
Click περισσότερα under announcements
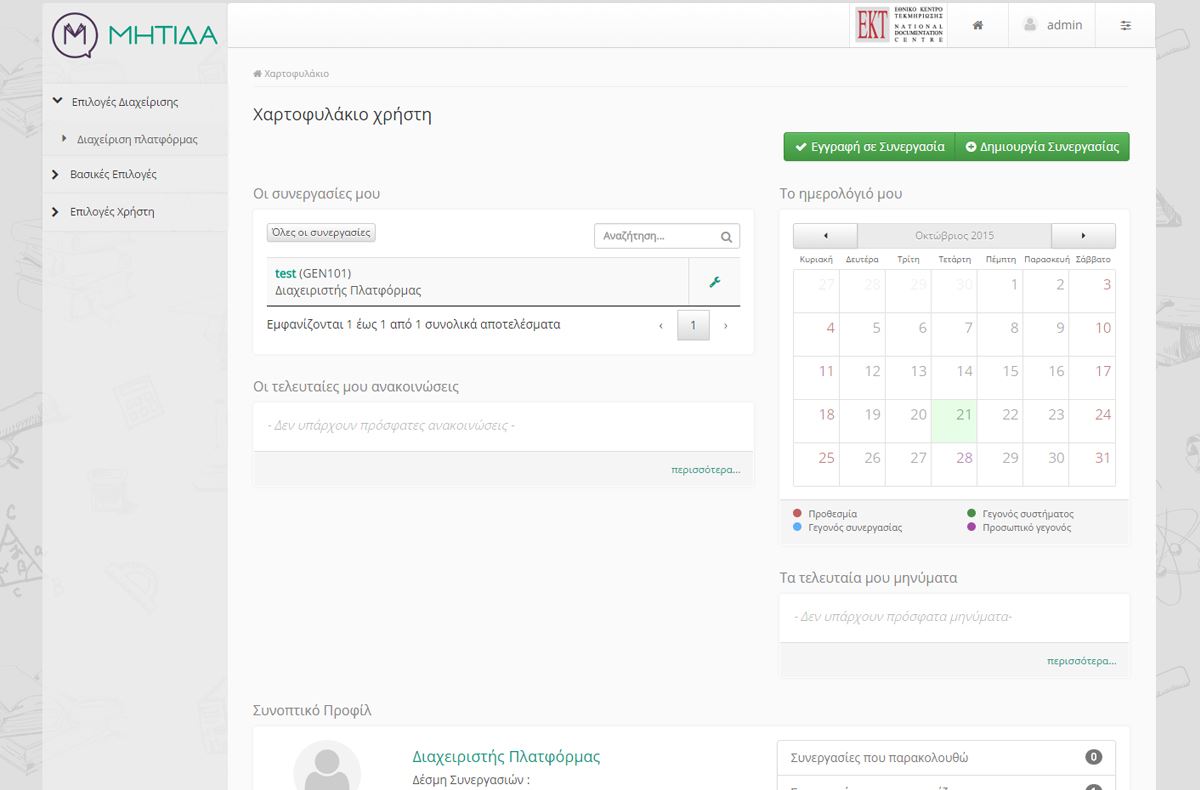(705, 469)
